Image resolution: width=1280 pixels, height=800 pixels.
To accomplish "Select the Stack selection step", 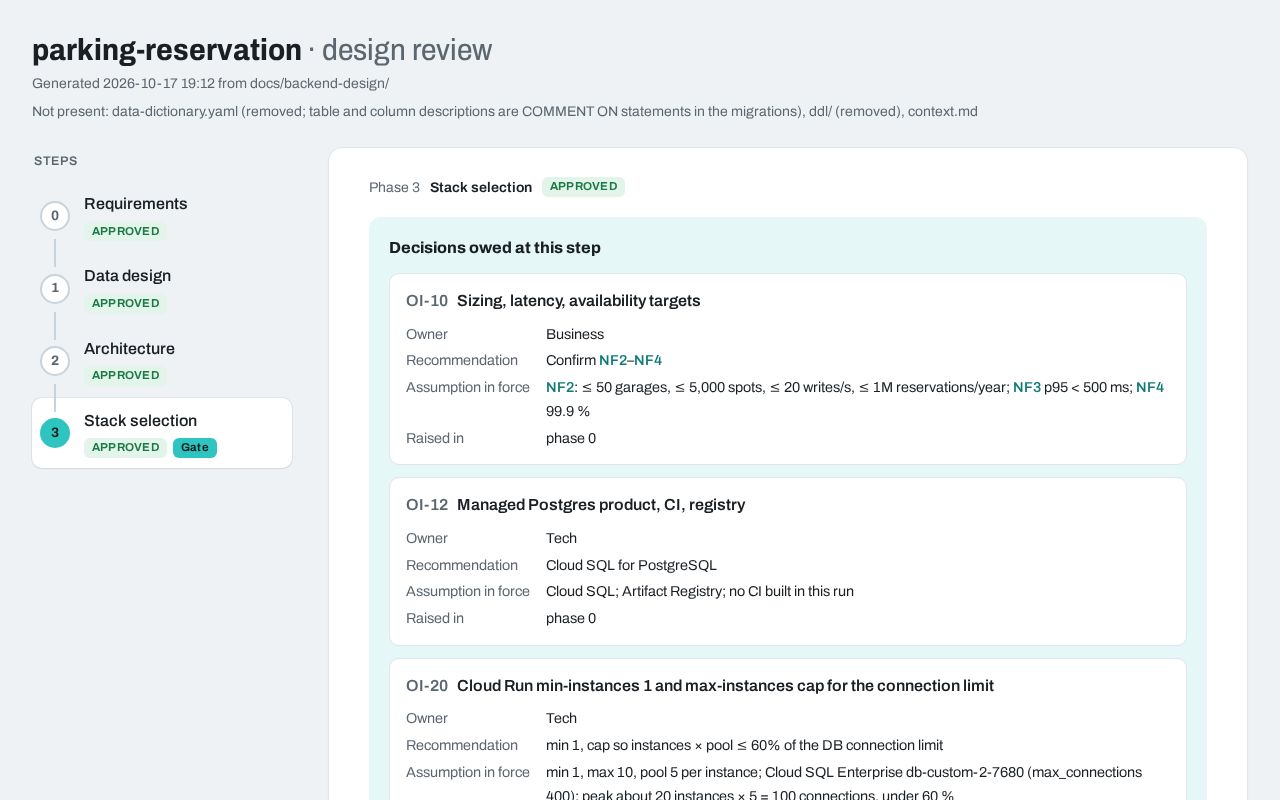I will [x=162, y=433].
